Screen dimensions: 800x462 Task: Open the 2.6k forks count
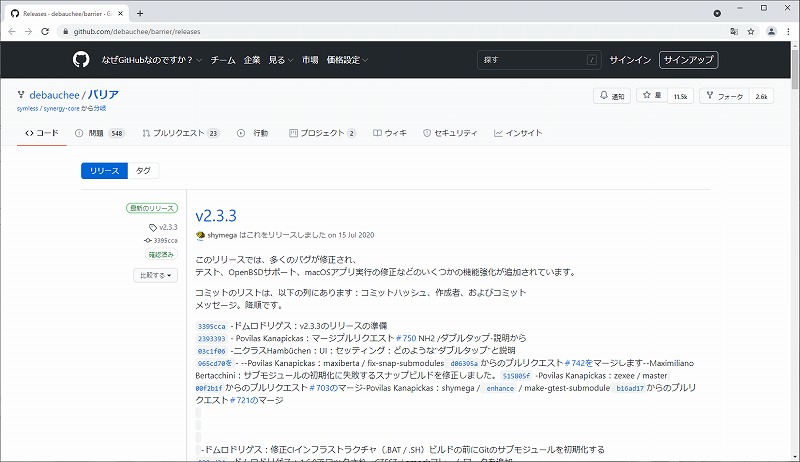[761, 96]
